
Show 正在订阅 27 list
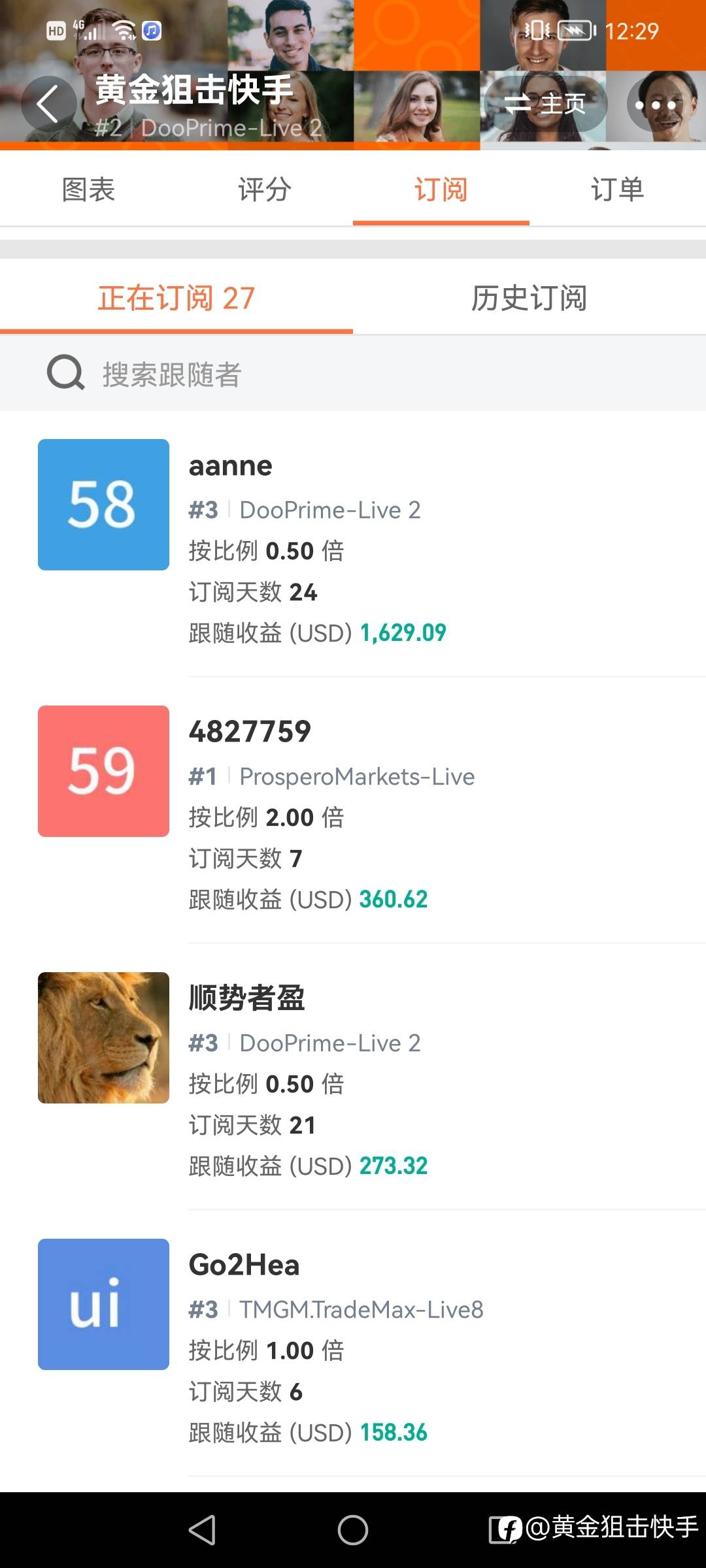click(176, 299)
